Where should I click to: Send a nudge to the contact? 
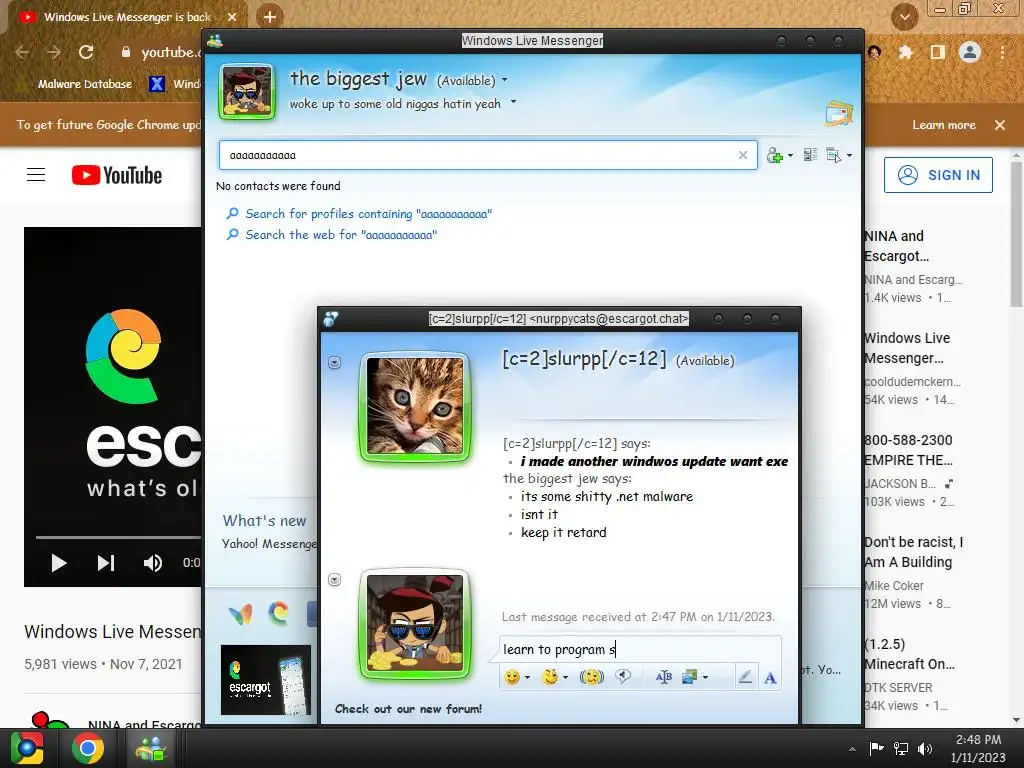(x=592, y=677)
